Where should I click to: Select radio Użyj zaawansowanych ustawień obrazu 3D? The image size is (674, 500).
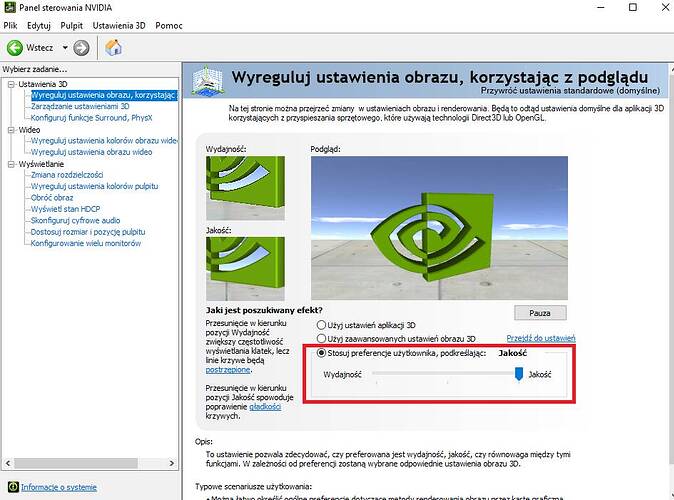[321, 339]
